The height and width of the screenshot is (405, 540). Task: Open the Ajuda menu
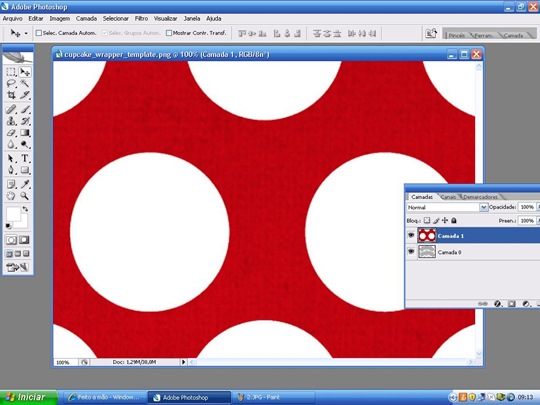(214, 19)
